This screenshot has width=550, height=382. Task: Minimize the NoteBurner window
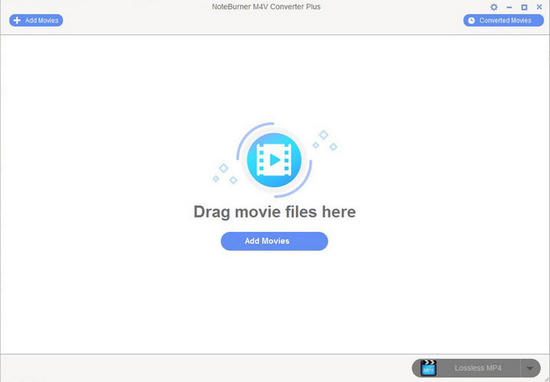509,7
